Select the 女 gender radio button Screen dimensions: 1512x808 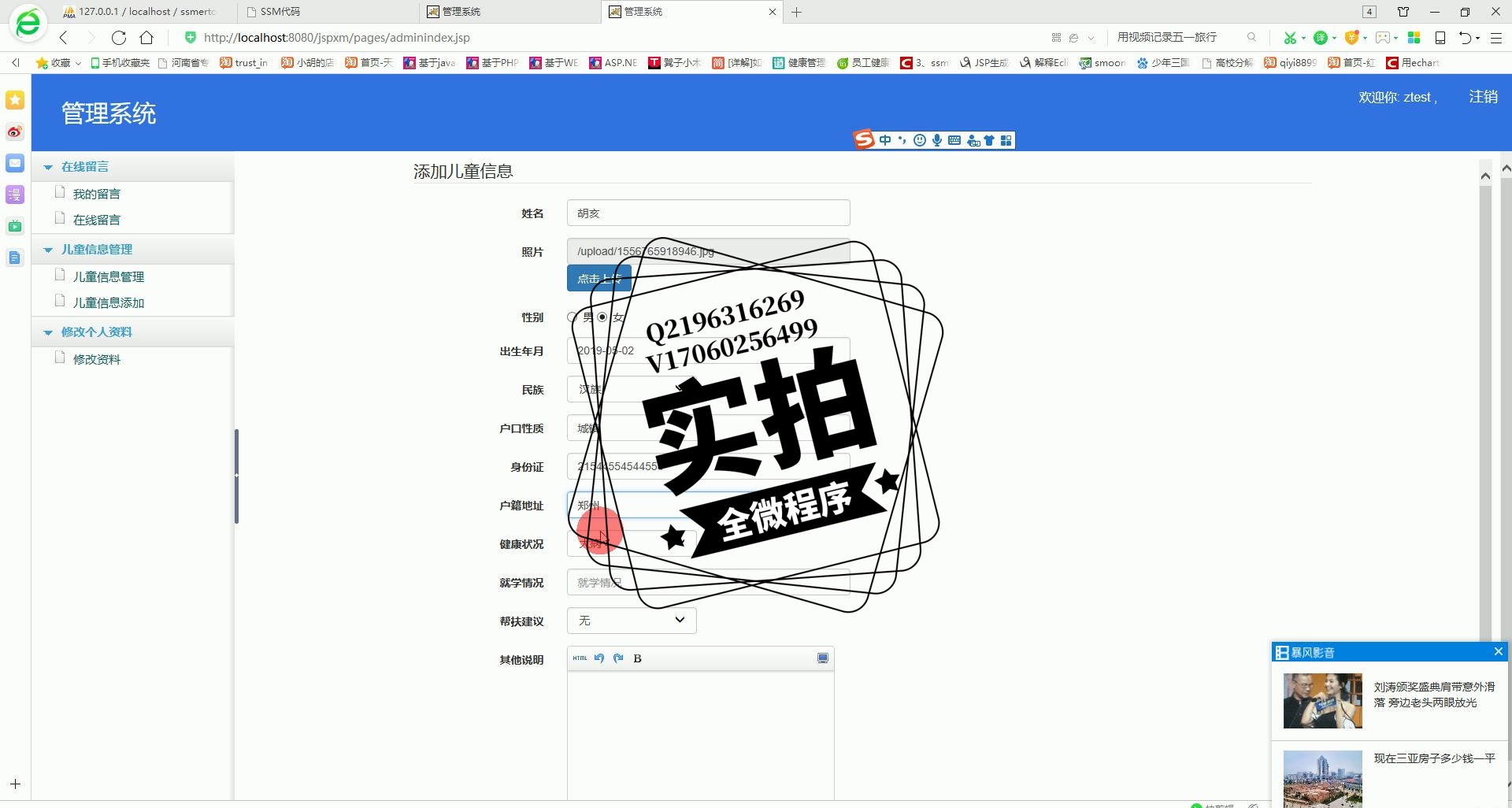(602, 317)
